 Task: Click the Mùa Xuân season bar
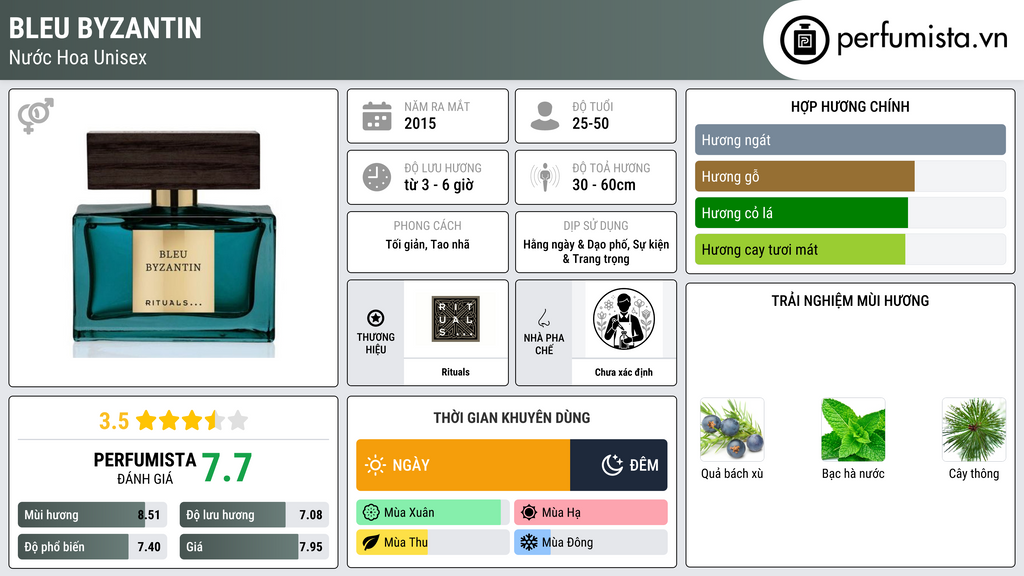433,513
